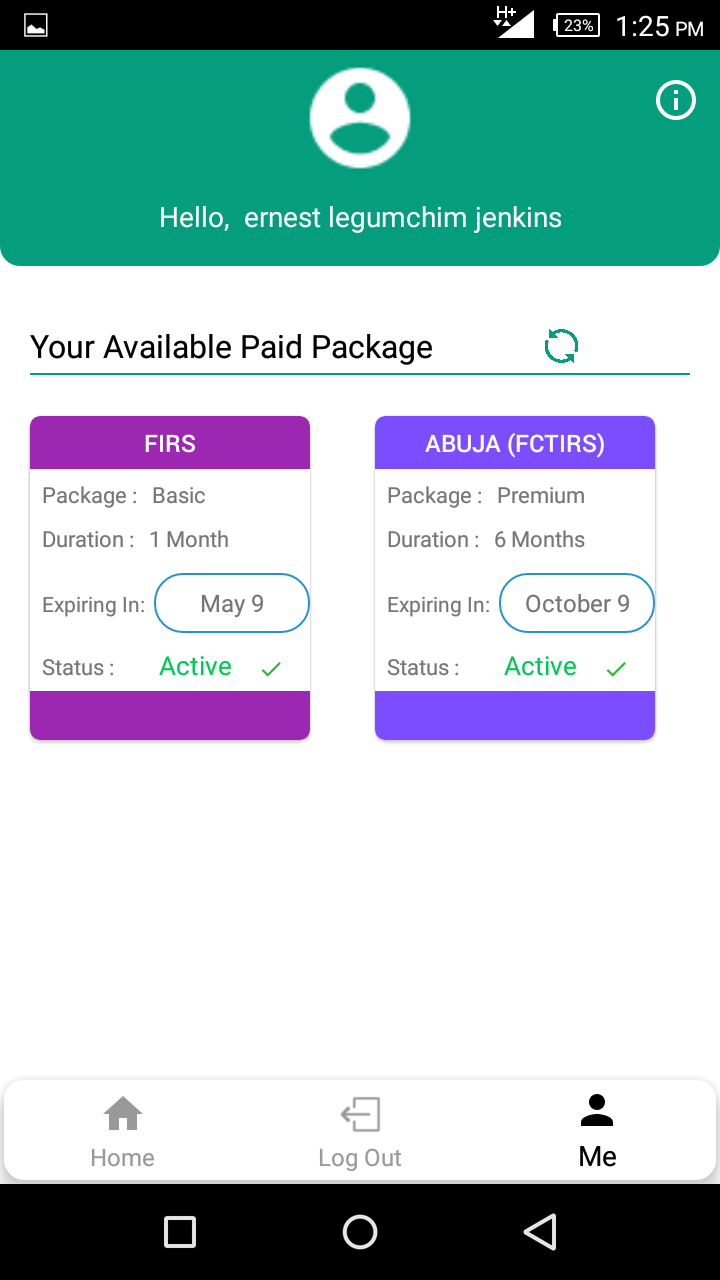Viewport: 720px width, 1280px height.
Task: Refresh the available paid packages
Action: 561,346
